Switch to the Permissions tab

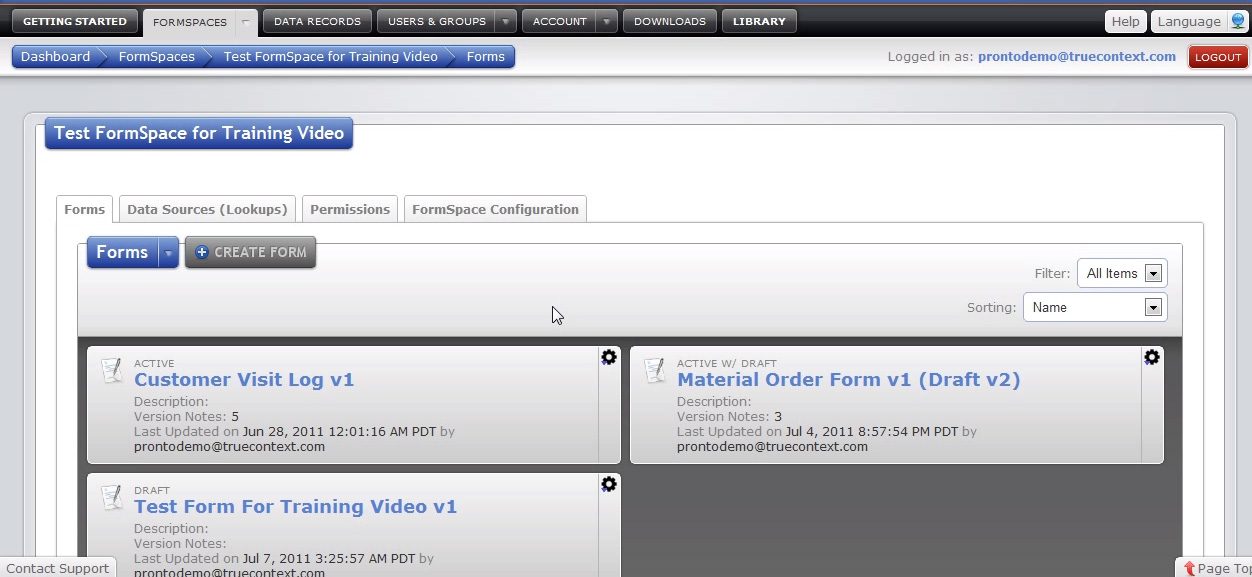(x=349, y=209)
